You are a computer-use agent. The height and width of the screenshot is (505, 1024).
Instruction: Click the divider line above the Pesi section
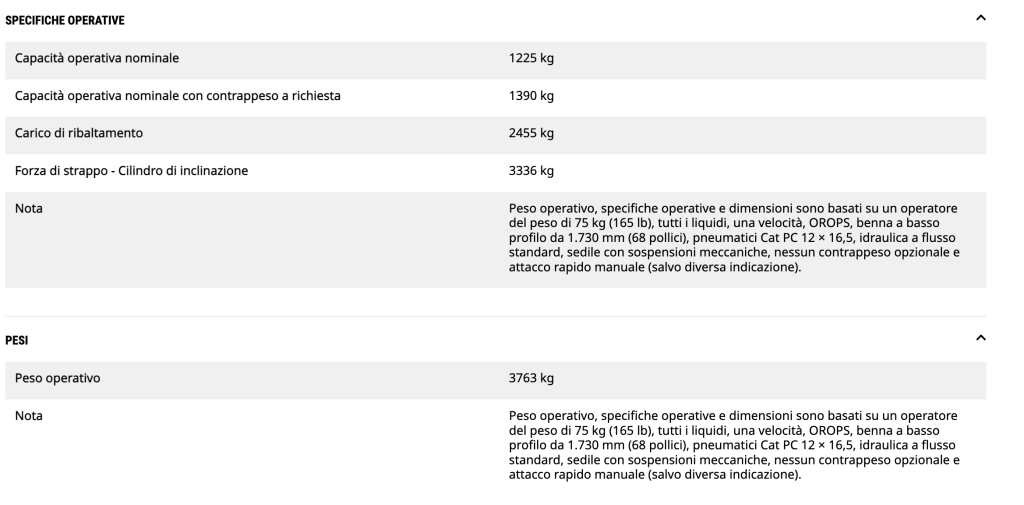(x=496, y=317)
